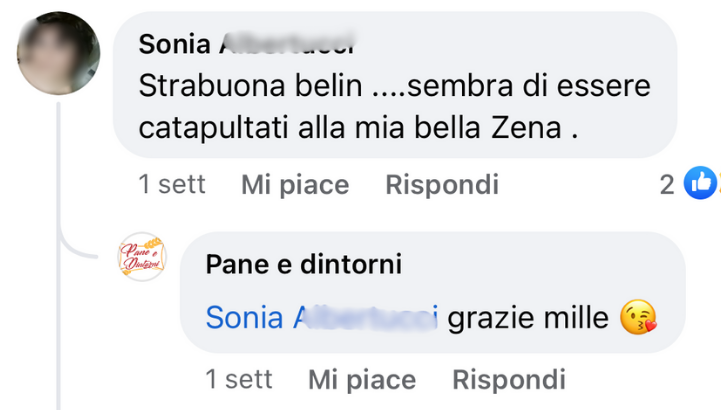
Task: Like the Pane e dintorni reply
Action: click(x=361, y=380)
